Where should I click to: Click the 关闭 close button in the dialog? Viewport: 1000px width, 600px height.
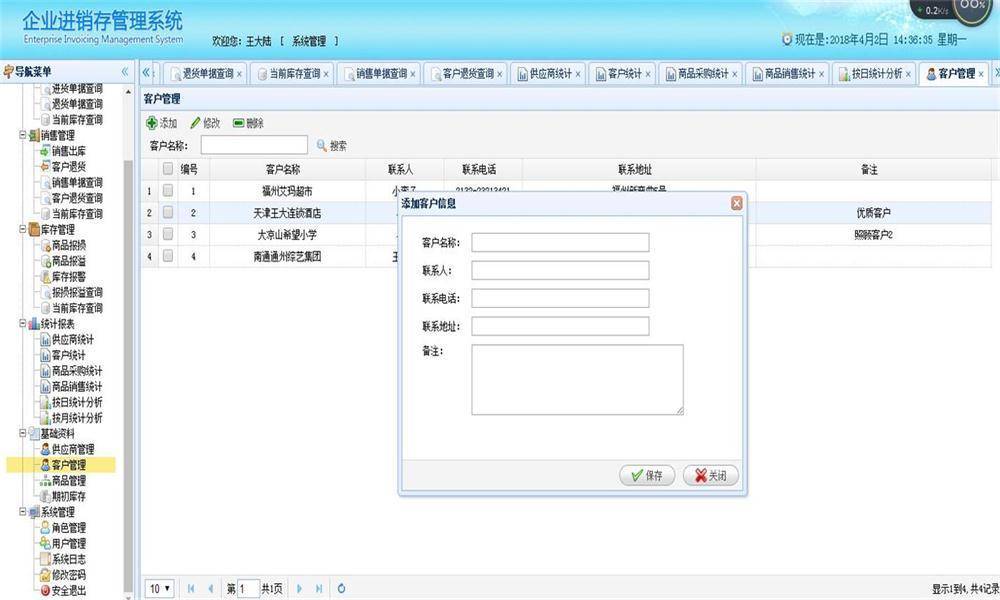(x=710, y=476)
